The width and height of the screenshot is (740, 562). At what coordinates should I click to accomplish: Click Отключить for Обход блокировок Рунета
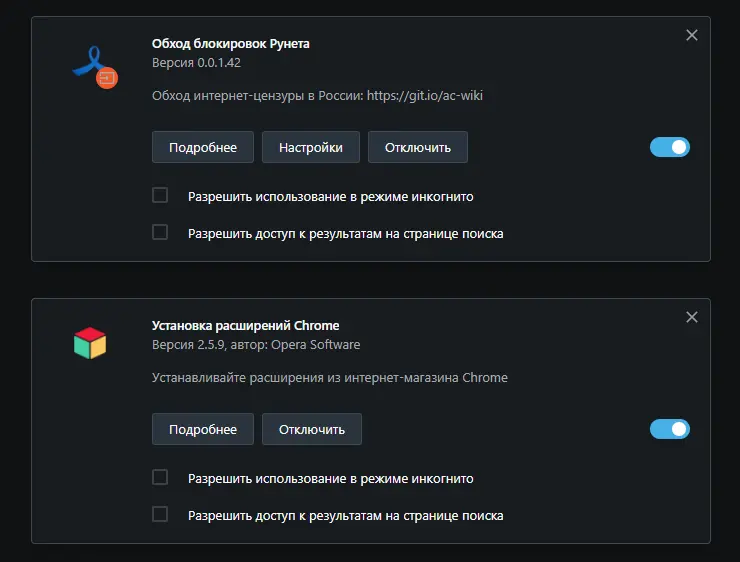pos(418,147)
